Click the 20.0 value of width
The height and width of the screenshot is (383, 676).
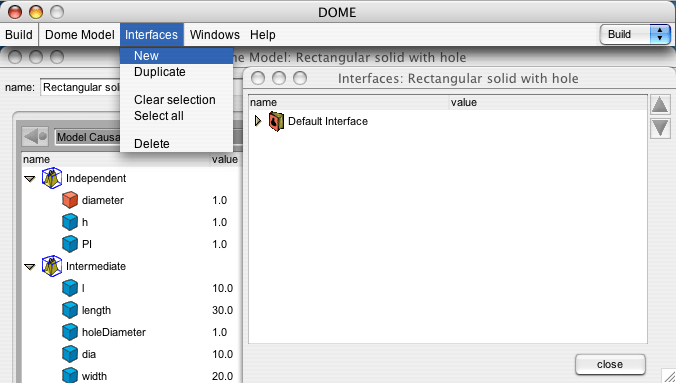(222, 376)
